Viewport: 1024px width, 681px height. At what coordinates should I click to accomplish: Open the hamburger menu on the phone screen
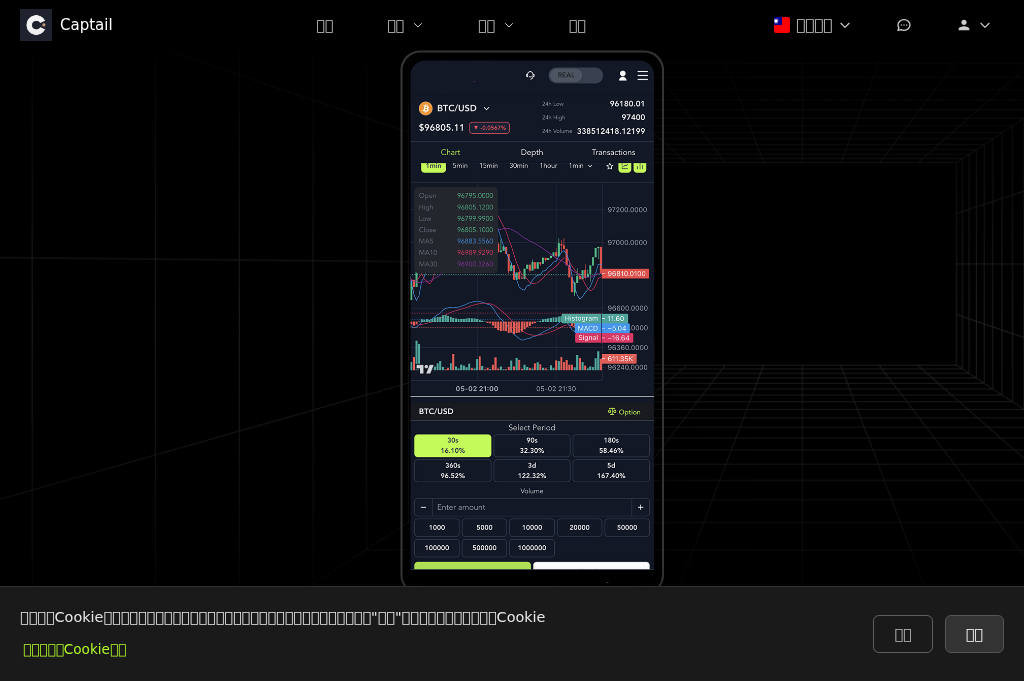coord(642,75)
